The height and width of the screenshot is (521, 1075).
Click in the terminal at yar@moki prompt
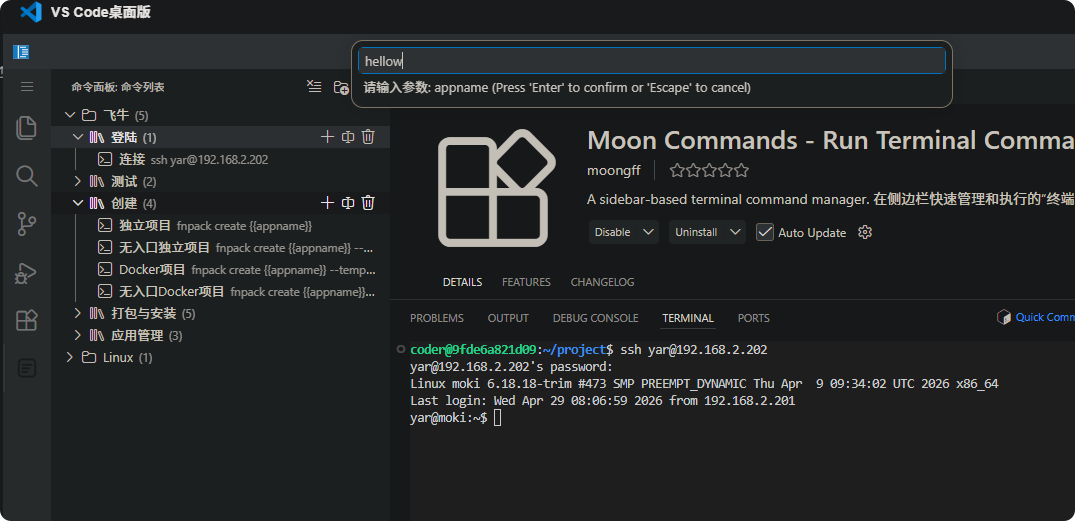[x=455, y=417]
